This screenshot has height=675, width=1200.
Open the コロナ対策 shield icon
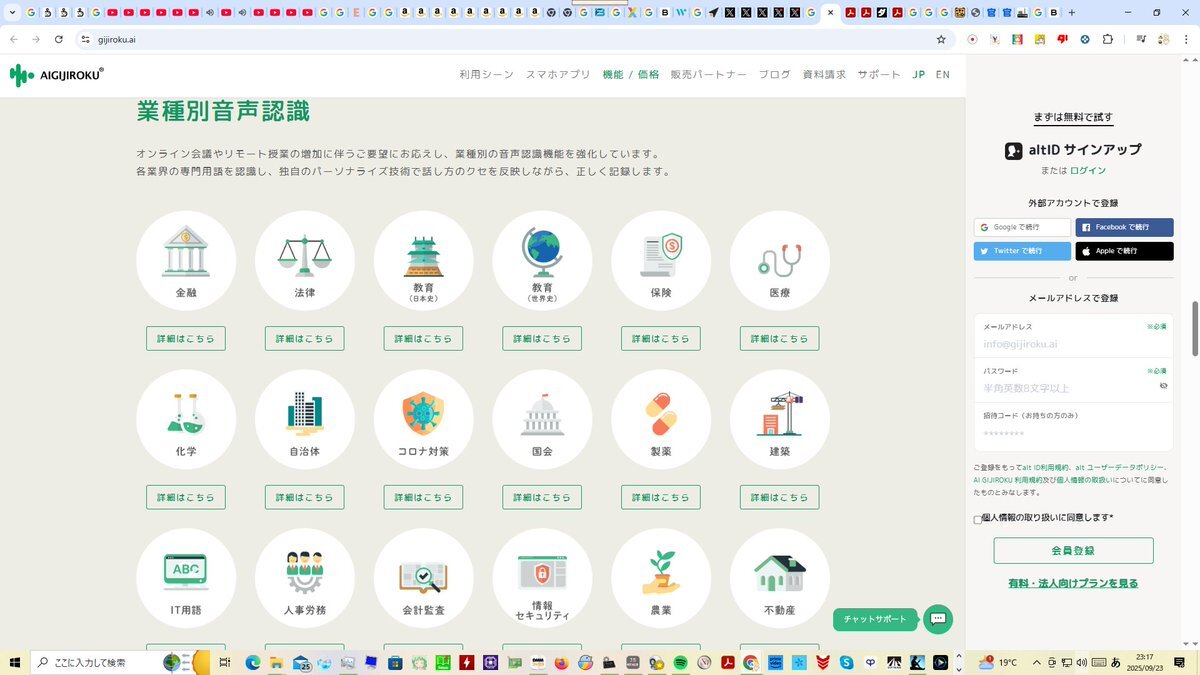tap(423, 412)
